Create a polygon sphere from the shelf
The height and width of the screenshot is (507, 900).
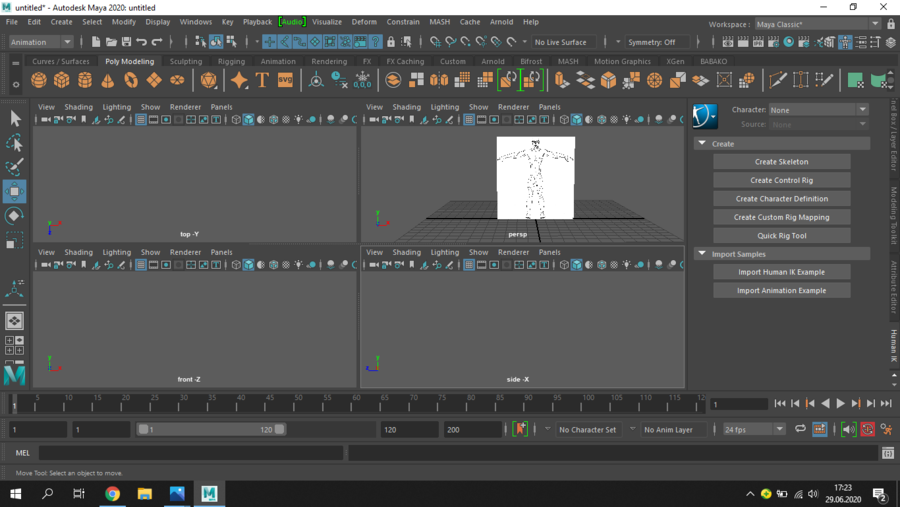click(x=39, y=80)
